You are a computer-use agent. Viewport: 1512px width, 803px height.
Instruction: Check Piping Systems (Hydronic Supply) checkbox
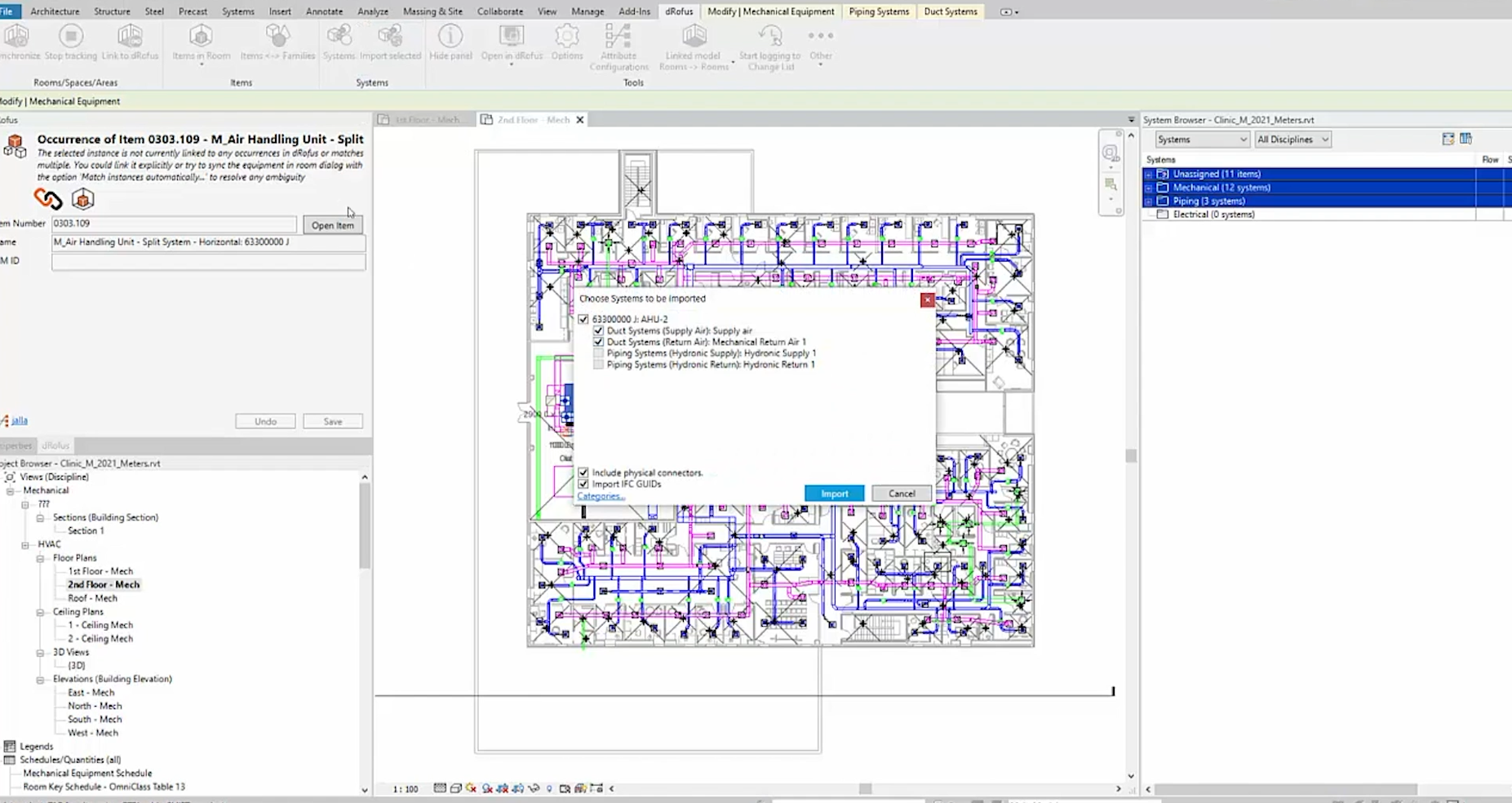pos(598,353)
